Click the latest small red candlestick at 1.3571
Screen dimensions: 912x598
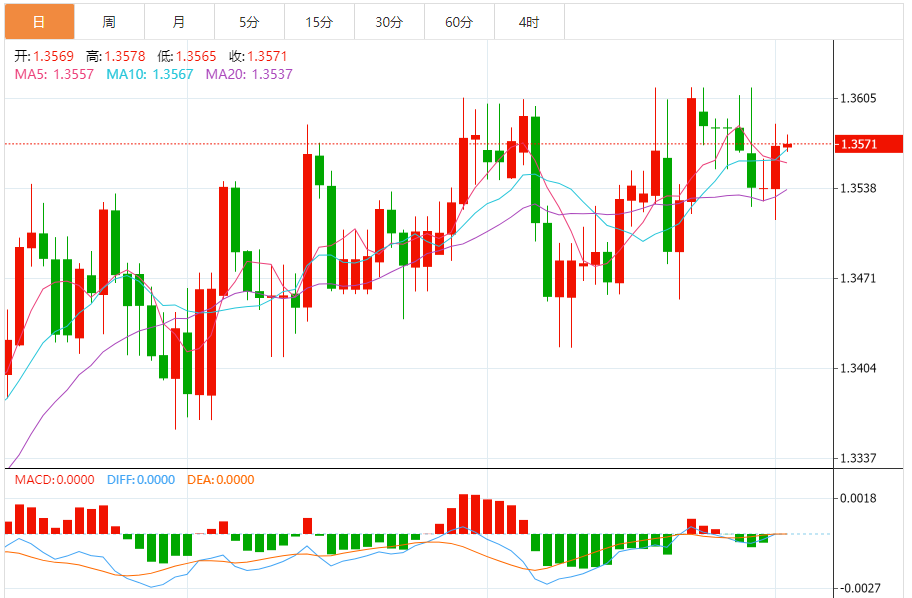click(788, 144)
